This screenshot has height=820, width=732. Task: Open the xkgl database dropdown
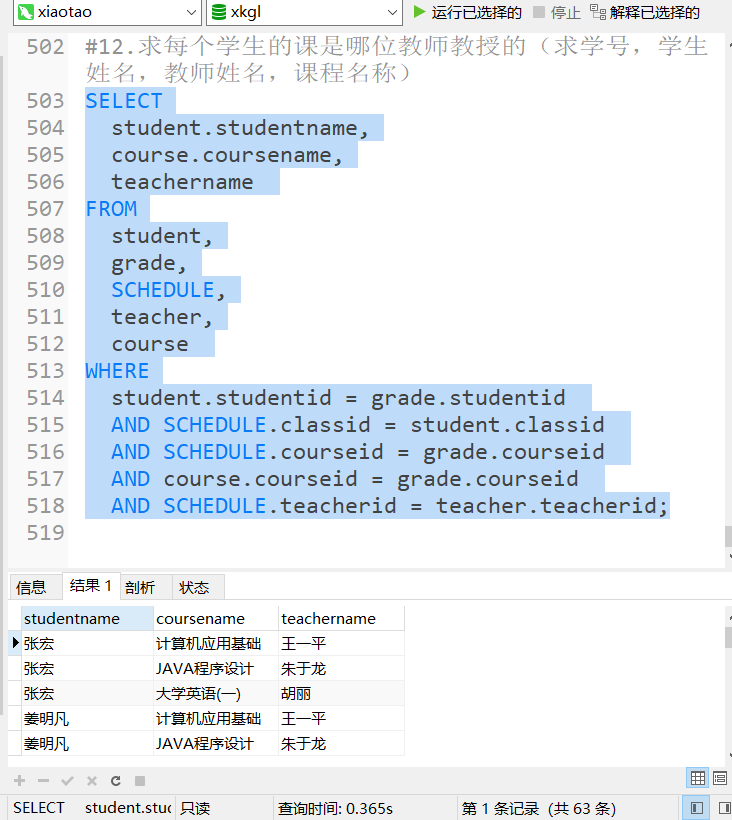click(x=392, y=12)
